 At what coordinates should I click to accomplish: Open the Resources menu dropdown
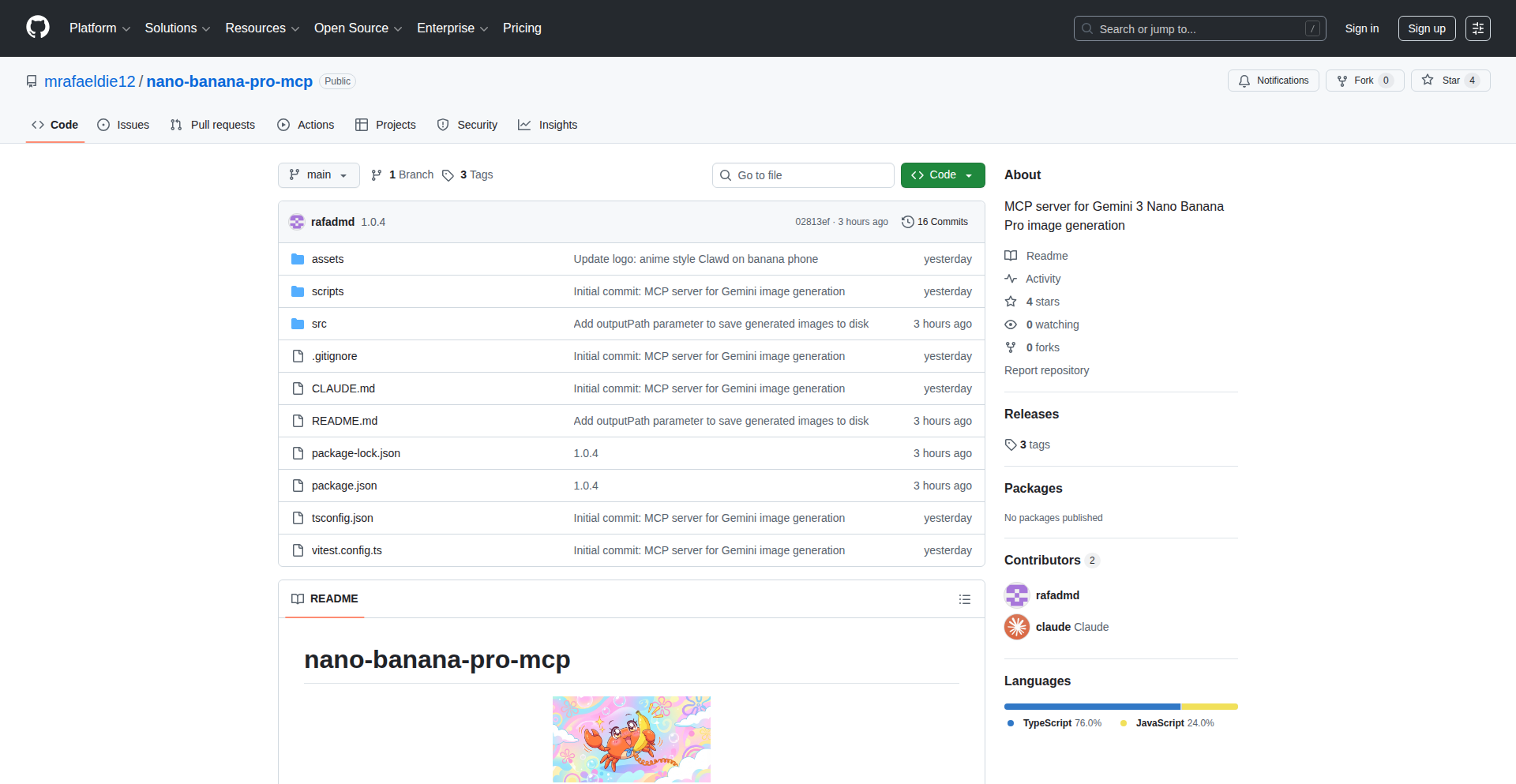[x=261, y=28]
